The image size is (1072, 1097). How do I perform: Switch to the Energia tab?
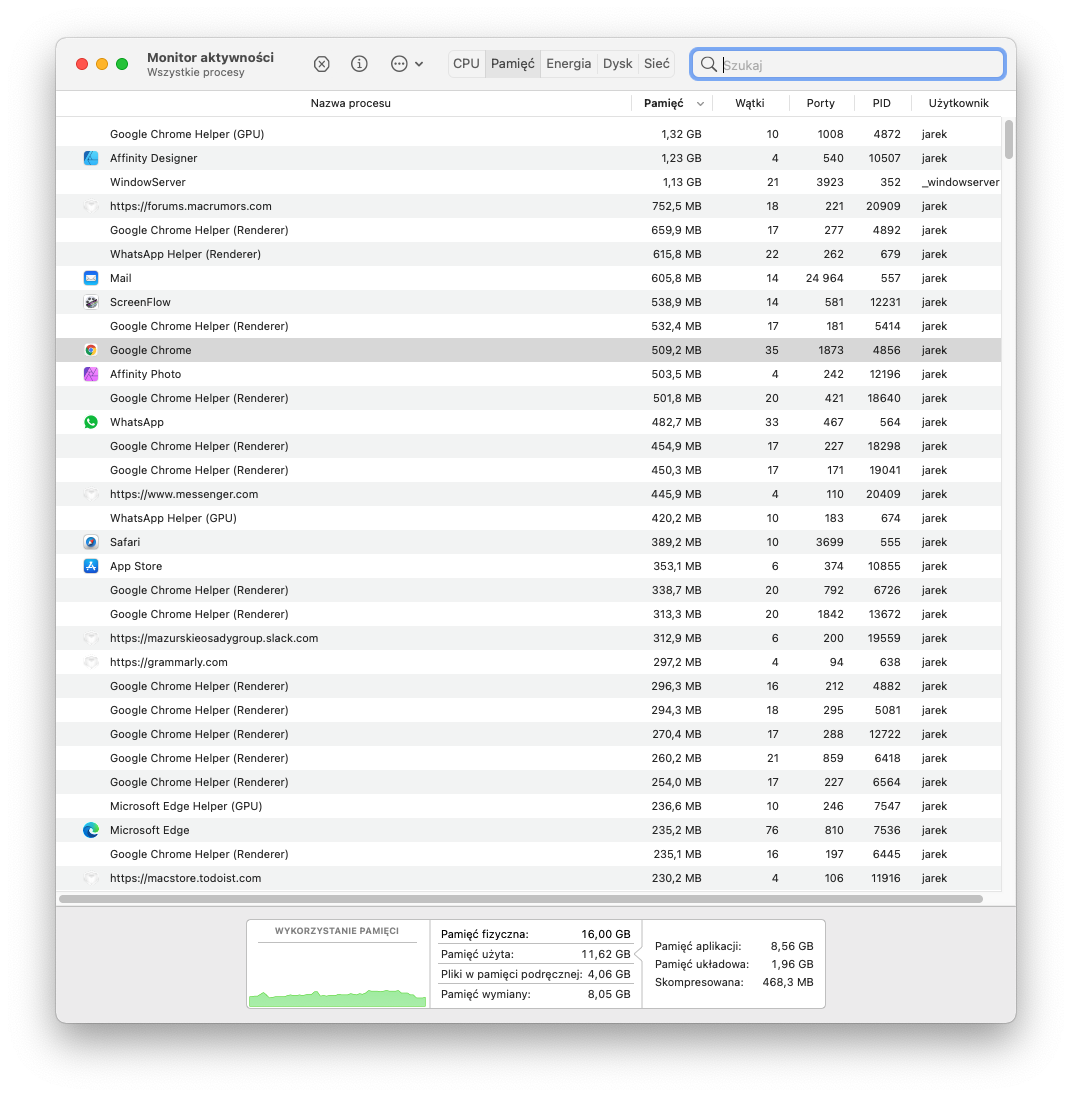coord(568,64)
